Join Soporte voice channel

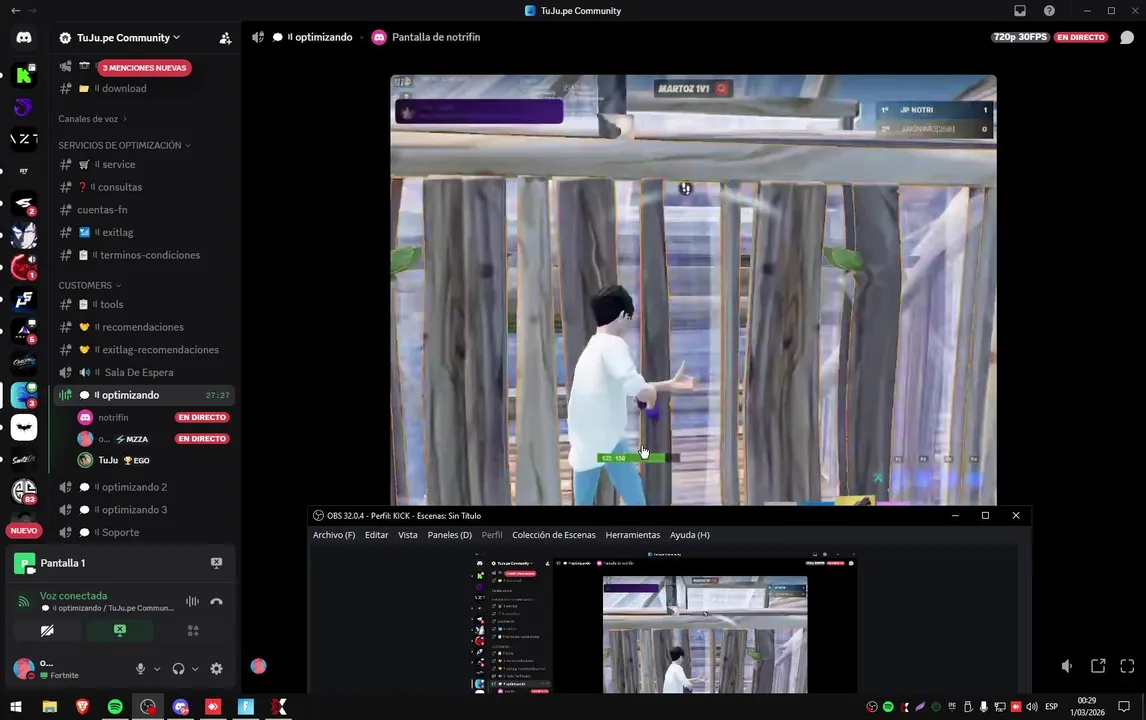(143, 532)
